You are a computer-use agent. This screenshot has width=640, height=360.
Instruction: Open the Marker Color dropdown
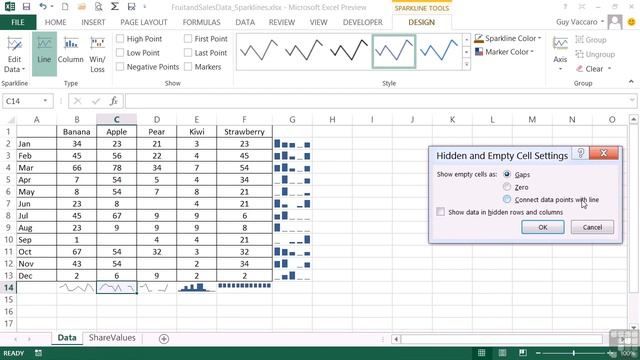coord(504,52)
